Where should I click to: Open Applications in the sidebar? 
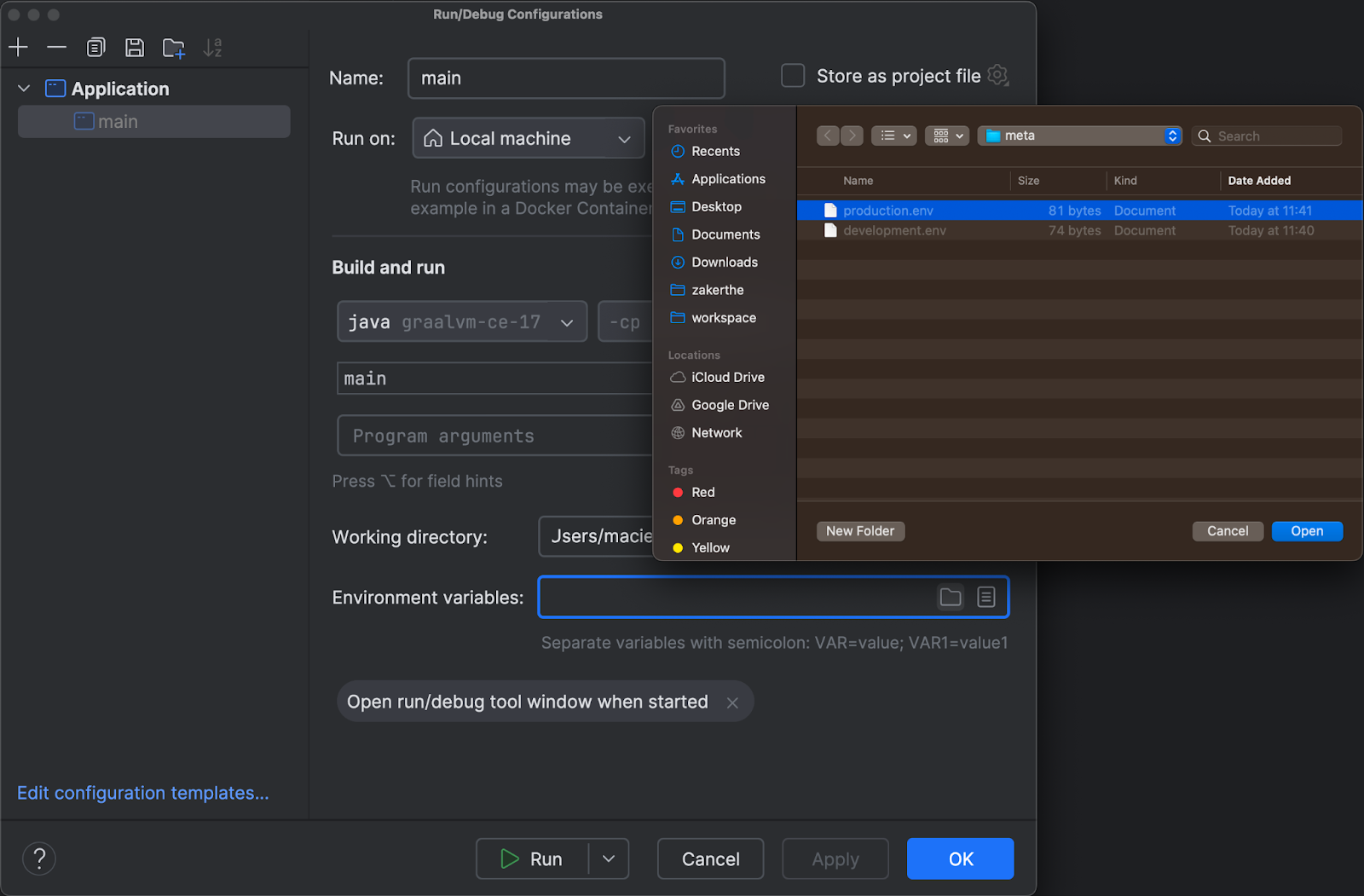tap(719, 179)
